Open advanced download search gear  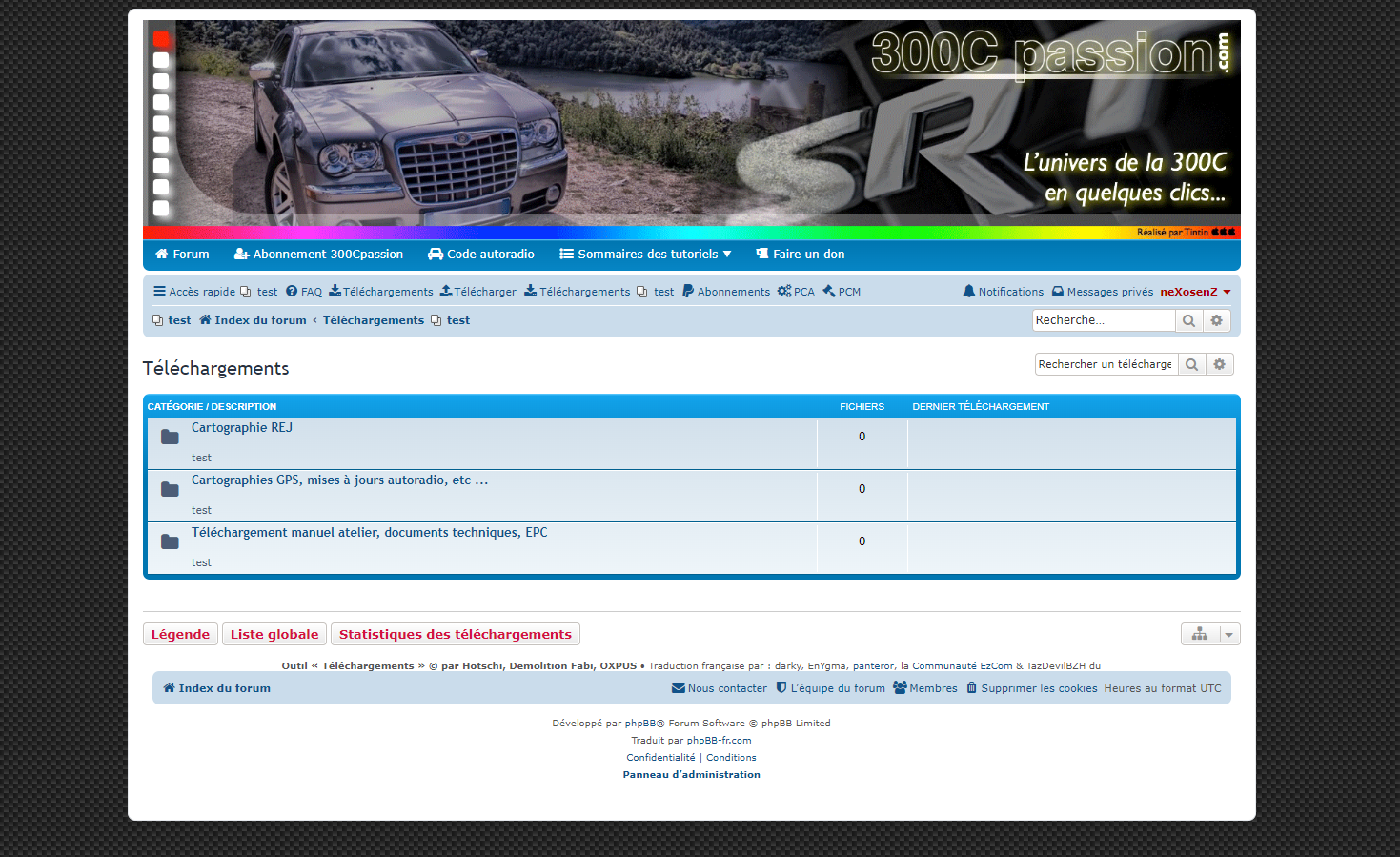tap(1220, 364)
